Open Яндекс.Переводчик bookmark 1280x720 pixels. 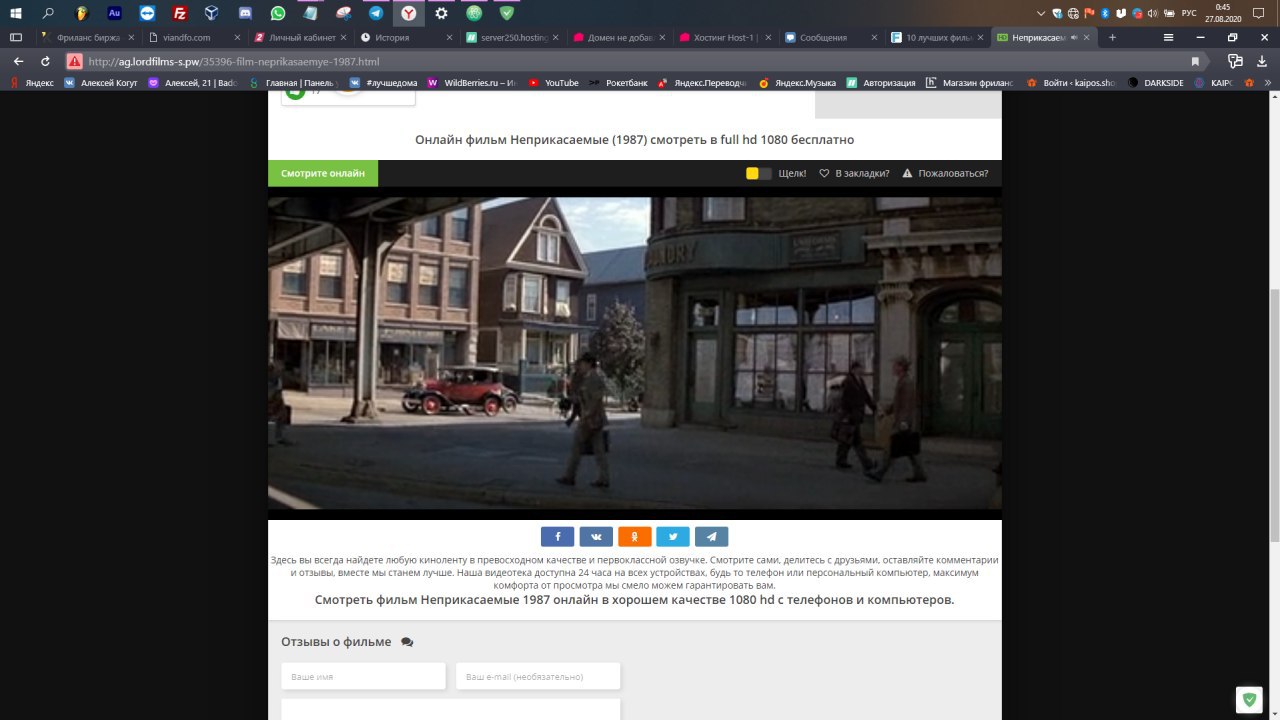pyautogui.click(x=703, y=83)
